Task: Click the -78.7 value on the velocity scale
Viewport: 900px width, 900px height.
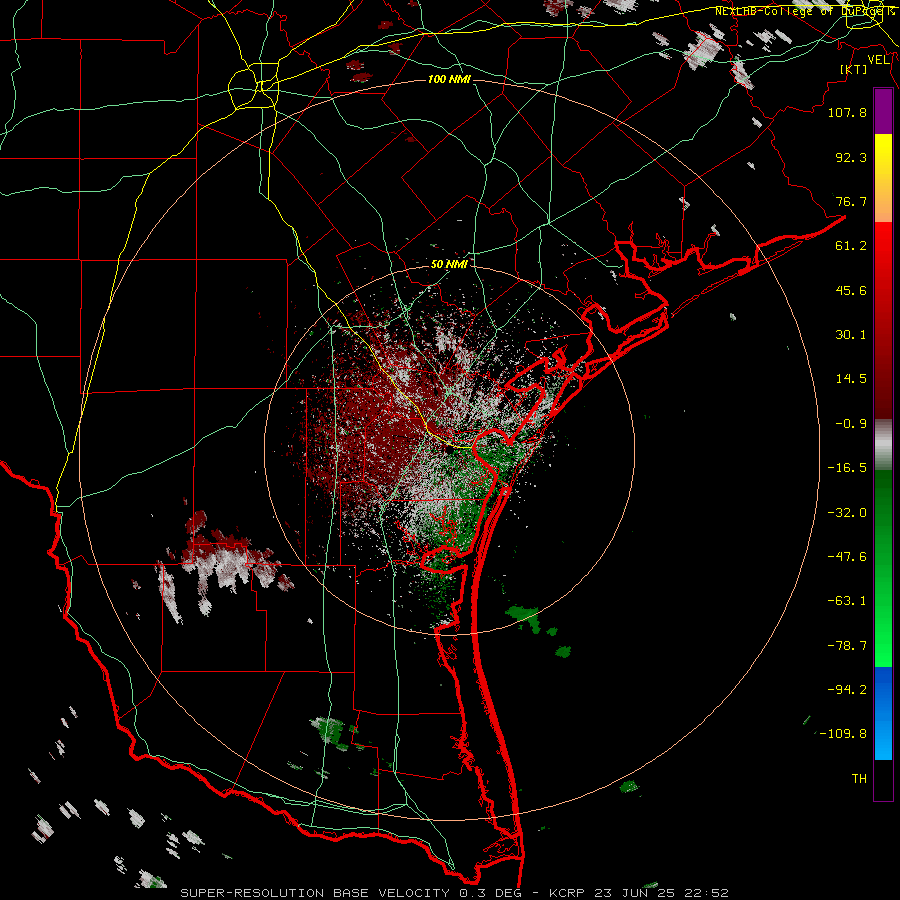Action: coord(847,646)
